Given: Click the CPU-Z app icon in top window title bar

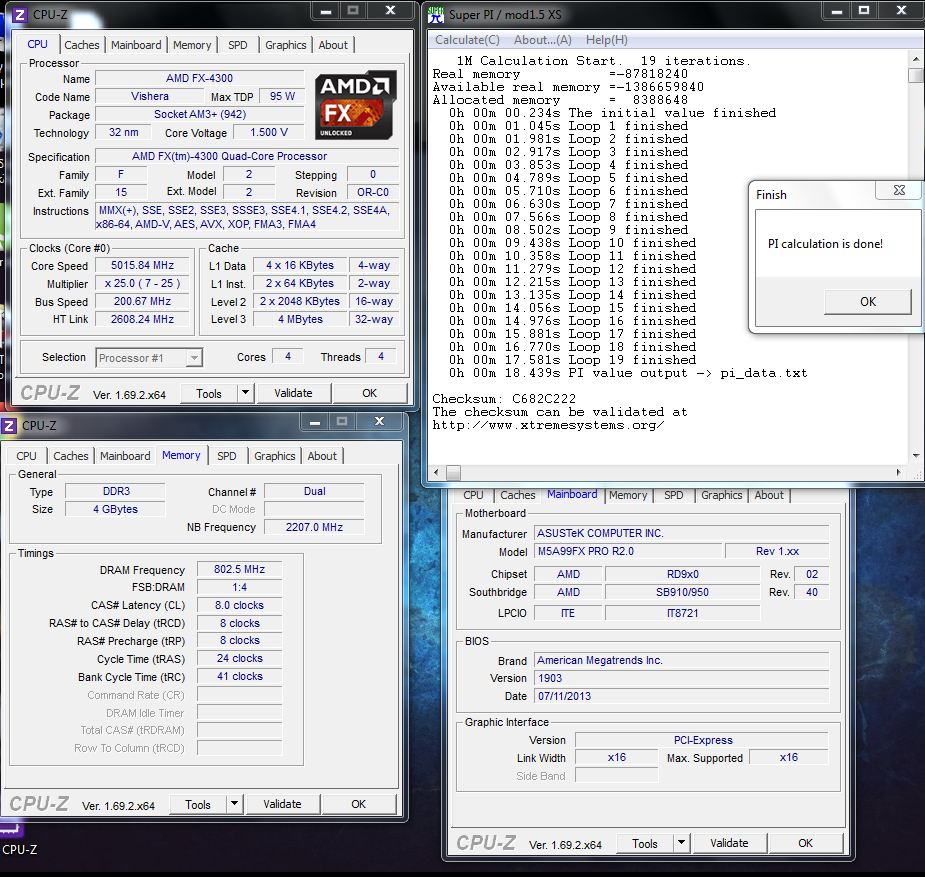Looking at the screenshot, I should pyautogui.click(x=19, y=14).
